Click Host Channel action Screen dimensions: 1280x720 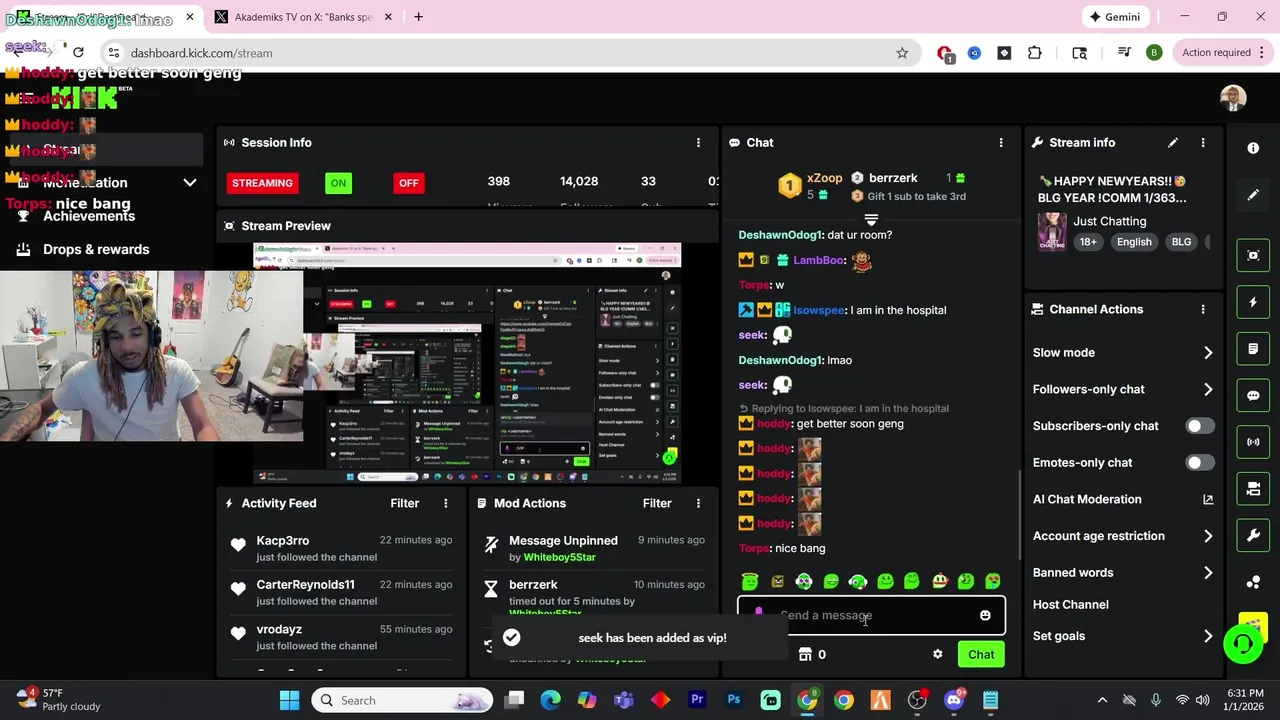(1071, 605)
